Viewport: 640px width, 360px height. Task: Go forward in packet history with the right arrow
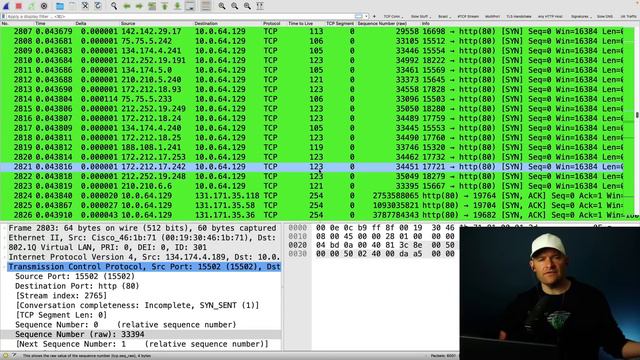139,6
